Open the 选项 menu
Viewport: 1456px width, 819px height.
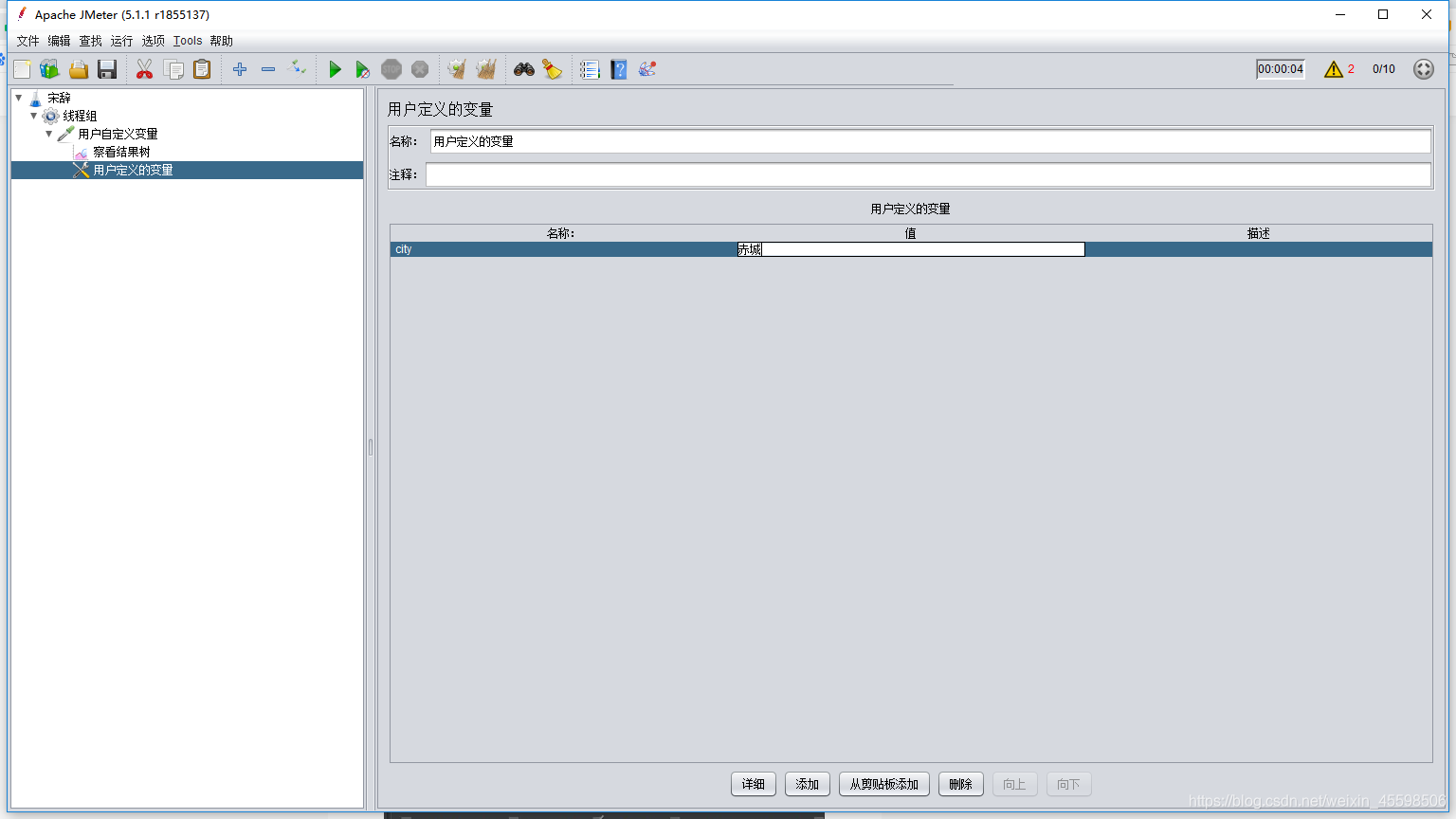click(153, 41)
